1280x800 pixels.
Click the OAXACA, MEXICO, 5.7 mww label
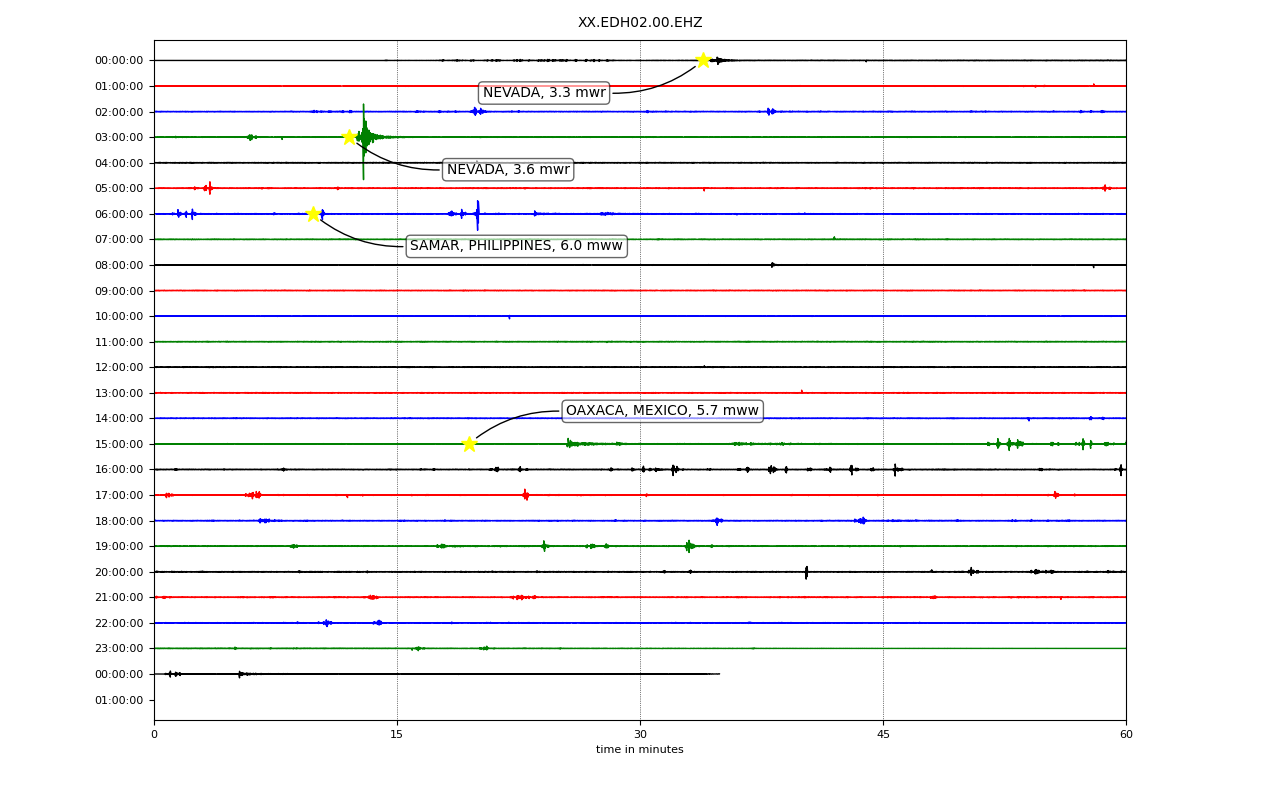point(662,411)
